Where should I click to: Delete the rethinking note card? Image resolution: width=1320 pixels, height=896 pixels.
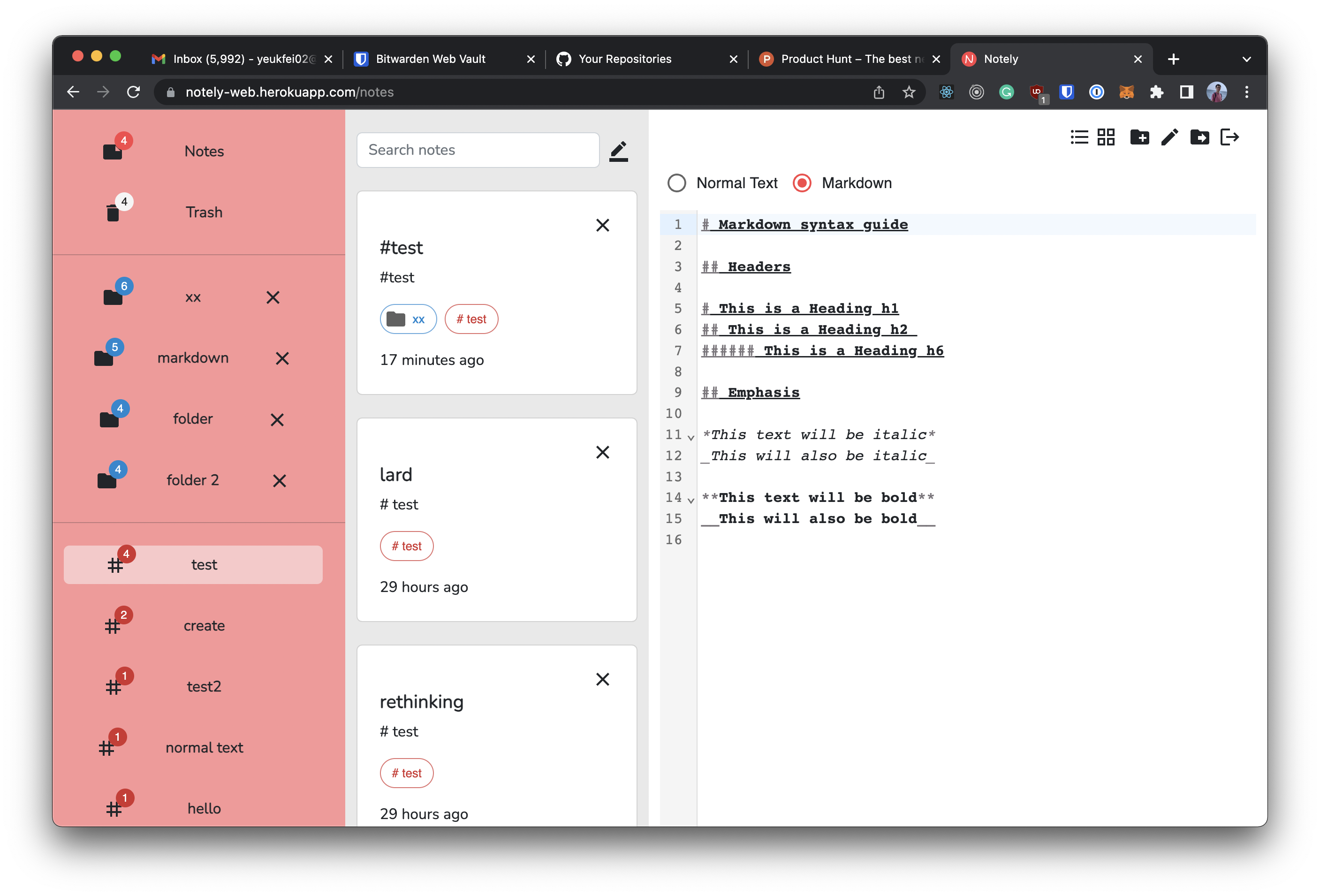pyautogui.click(x=603, y=680)
